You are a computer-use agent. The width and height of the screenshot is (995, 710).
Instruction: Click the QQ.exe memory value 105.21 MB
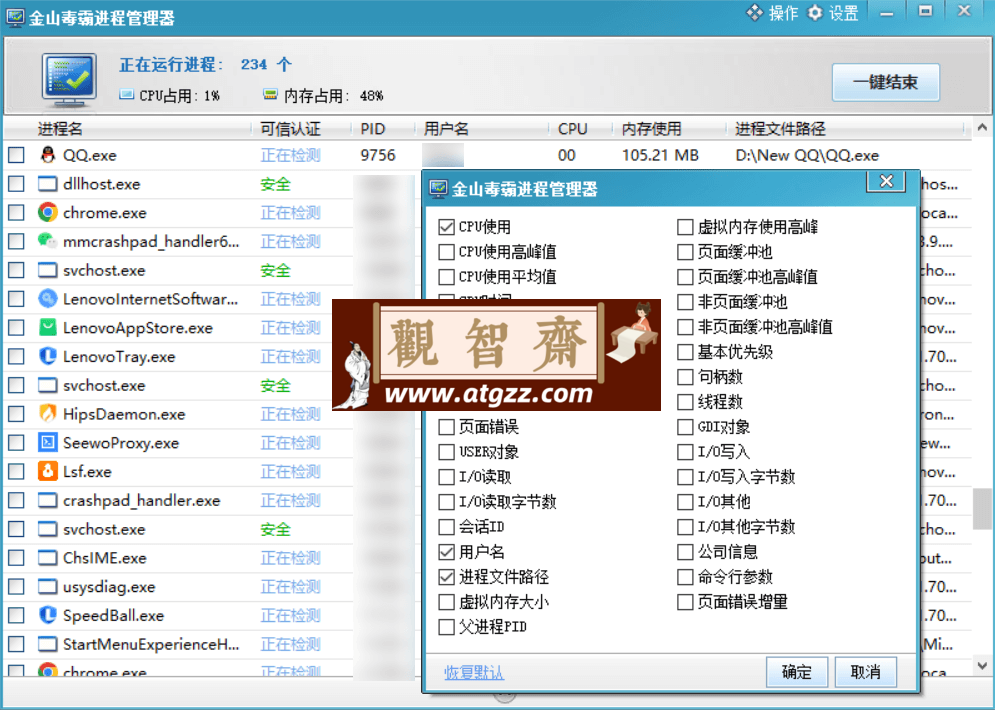(660, 155)
